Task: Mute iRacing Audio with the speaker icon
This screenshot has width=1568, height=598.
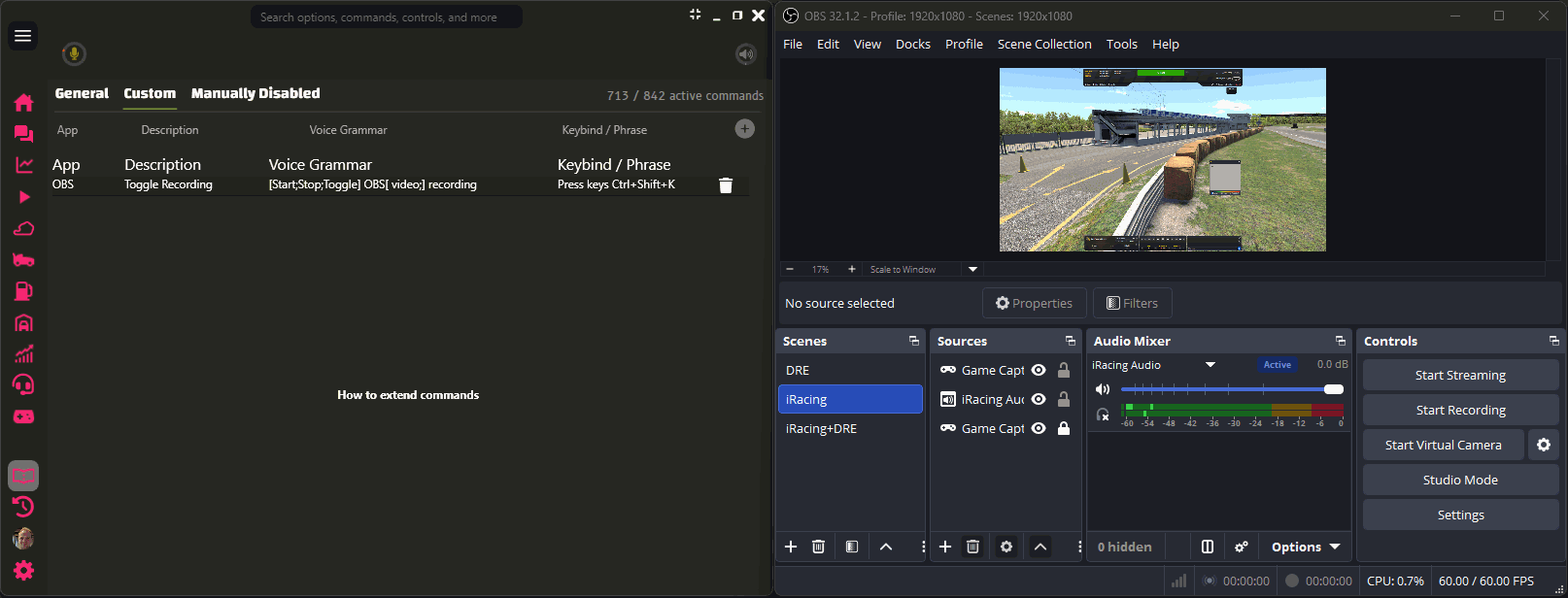Action: click(x=1103, y=389)
